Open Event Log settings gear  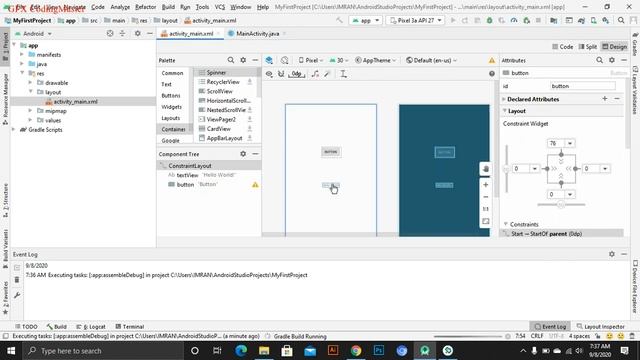(x=612, y=254)
